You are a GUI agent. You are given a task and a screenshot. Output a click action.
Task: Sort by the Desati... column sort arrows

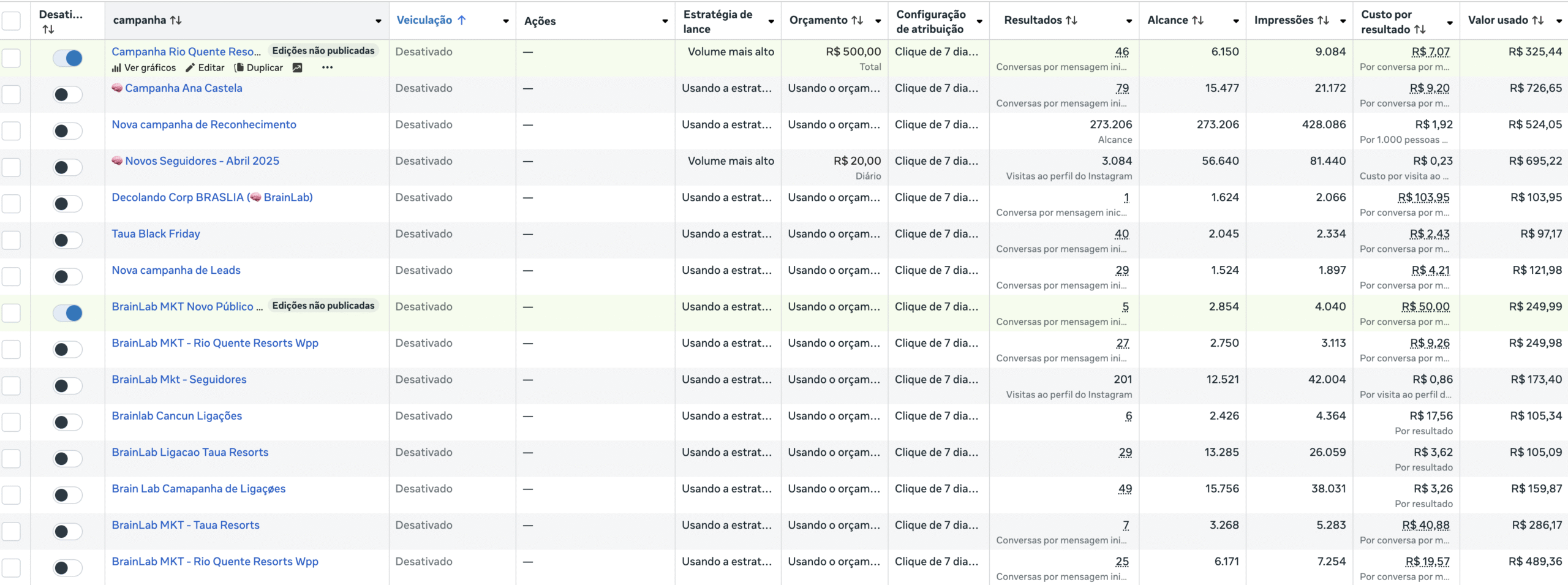pyautogui.click(x=48, y=29)
